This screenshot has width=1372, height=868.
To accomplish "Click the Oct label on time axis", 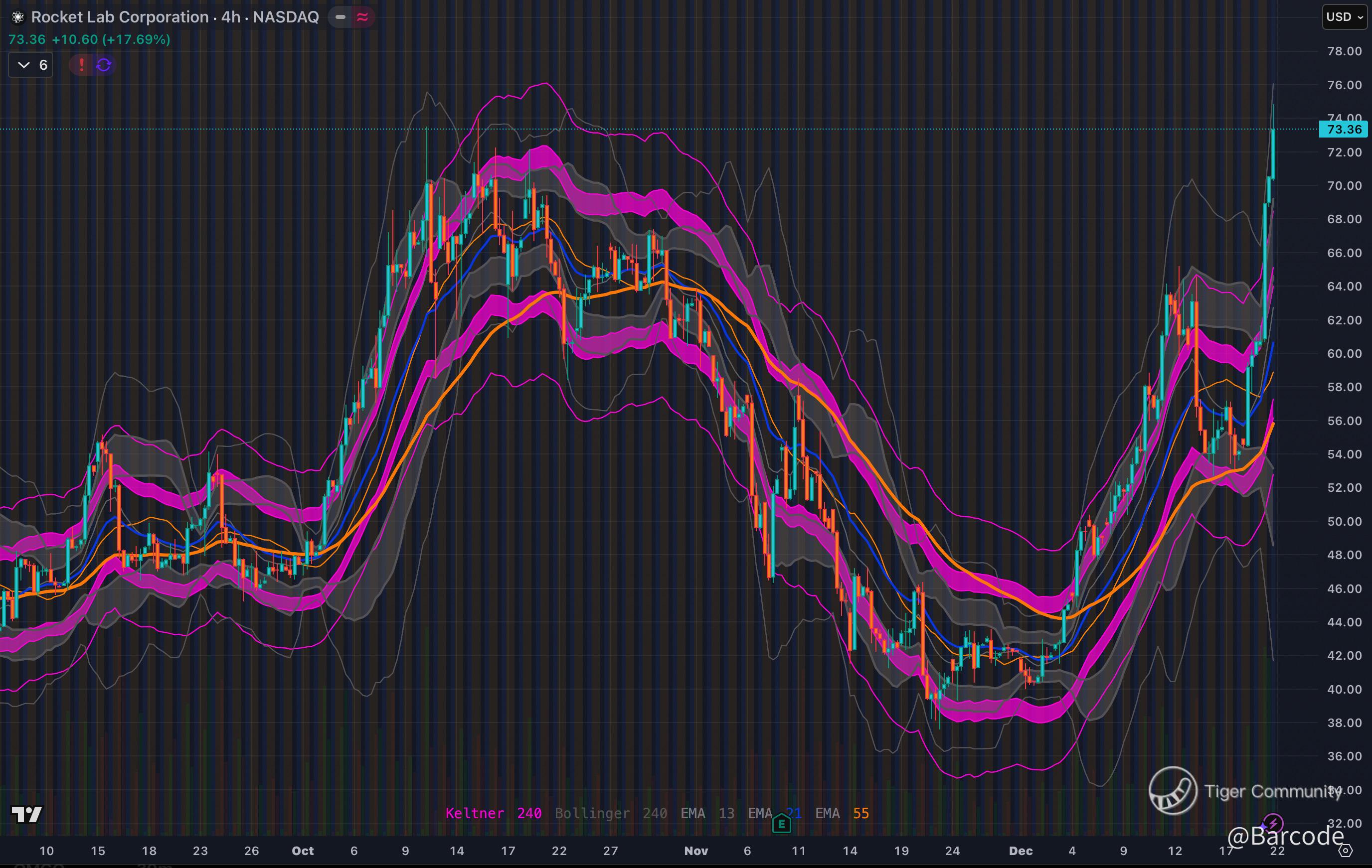I will pos(303,851).
